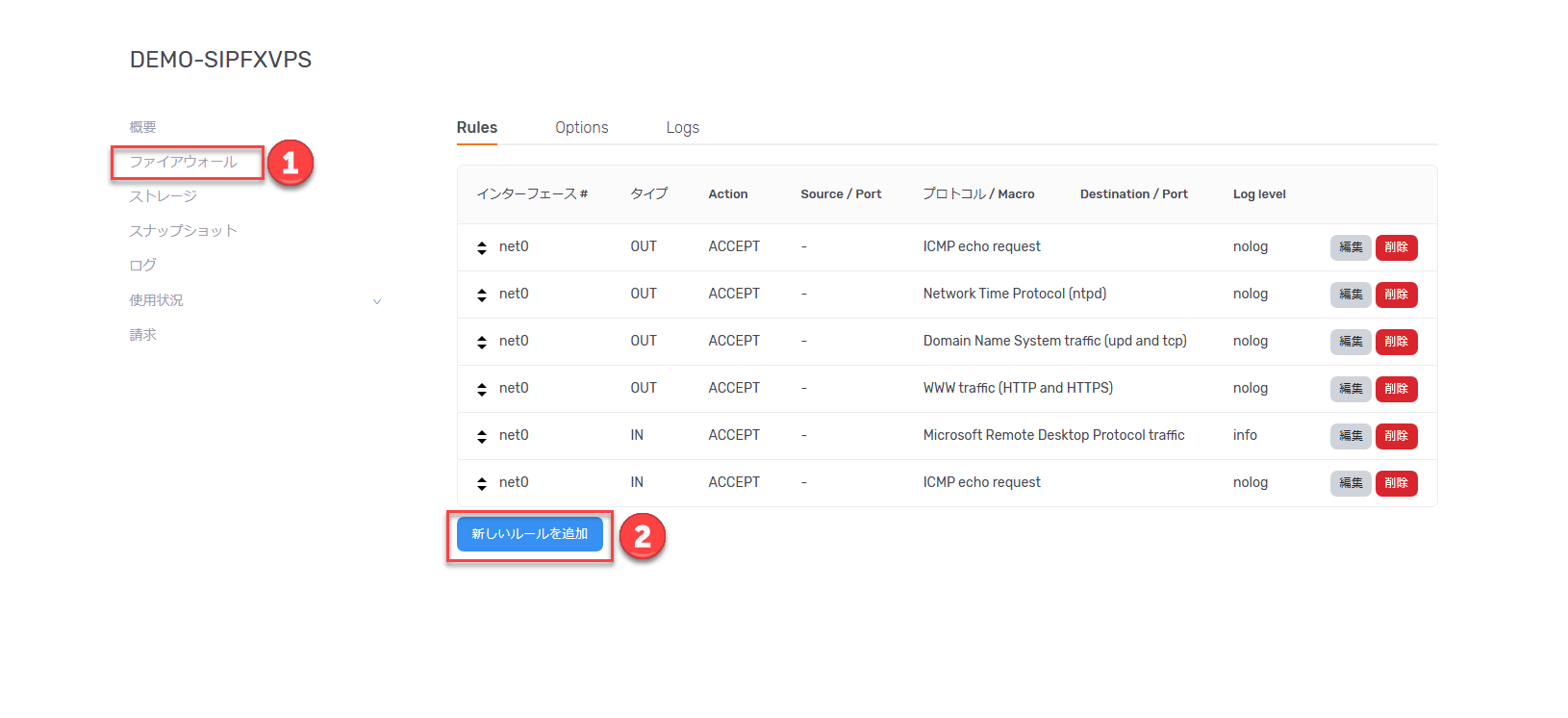The width and height of the screenshot is (1568, 718).
Task: Click sort handle on the last ICMP IN rule
Action: [482, 484]
